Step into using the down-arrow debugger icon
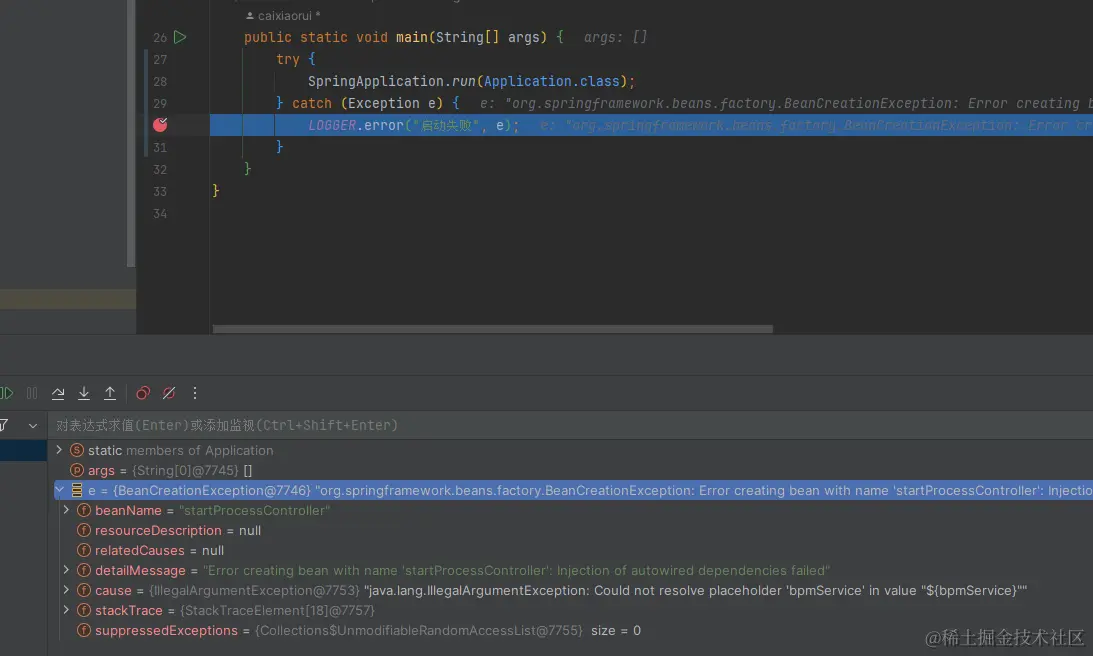Screen dimensions: 1093x656 84,393
